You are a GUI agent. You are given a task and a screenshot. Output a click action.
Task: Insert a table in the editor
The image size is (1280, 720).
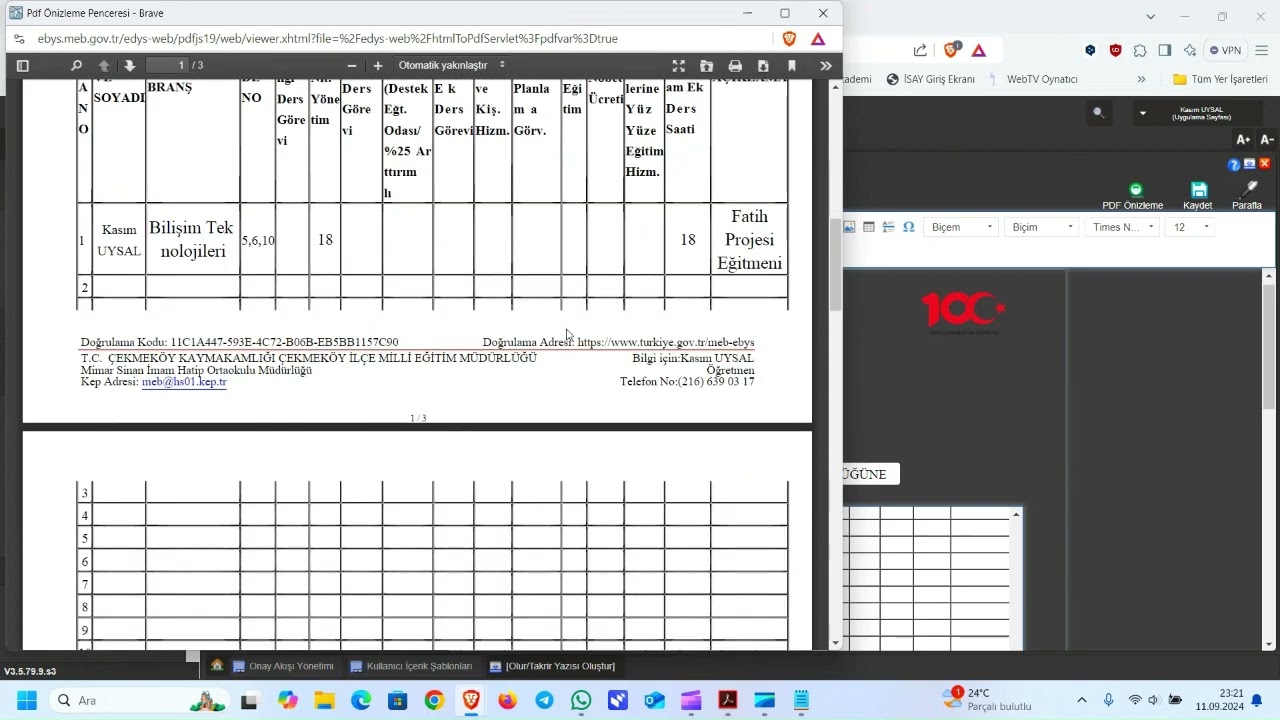tap(869, 227)
